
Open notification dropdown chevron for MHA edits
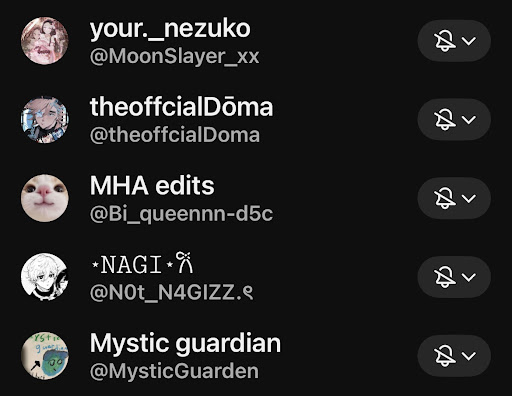point(469,198)
